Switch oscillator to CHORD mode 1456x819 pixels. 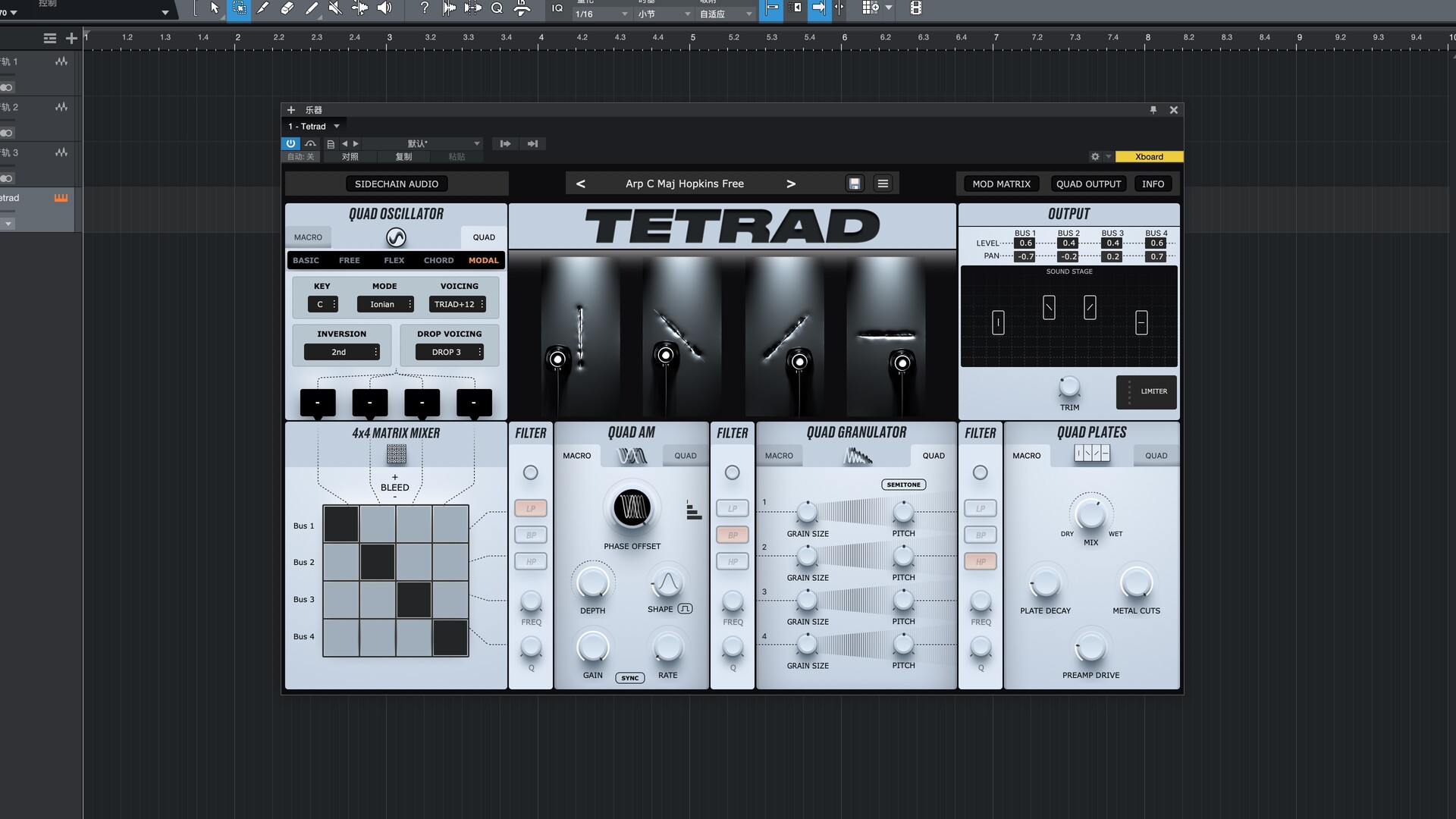(438, 260)
